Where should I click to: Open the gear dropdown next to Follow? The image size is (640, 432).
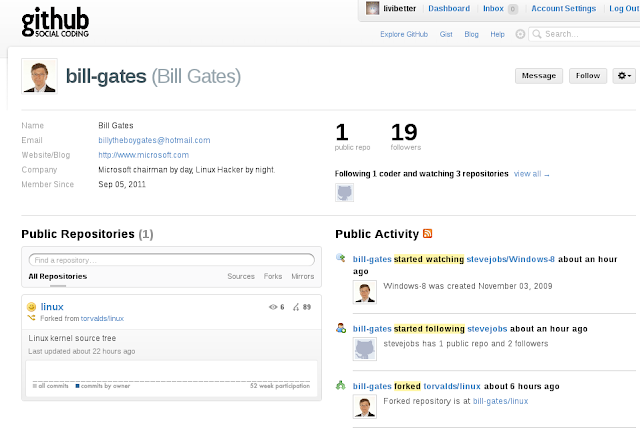point(623,75)
